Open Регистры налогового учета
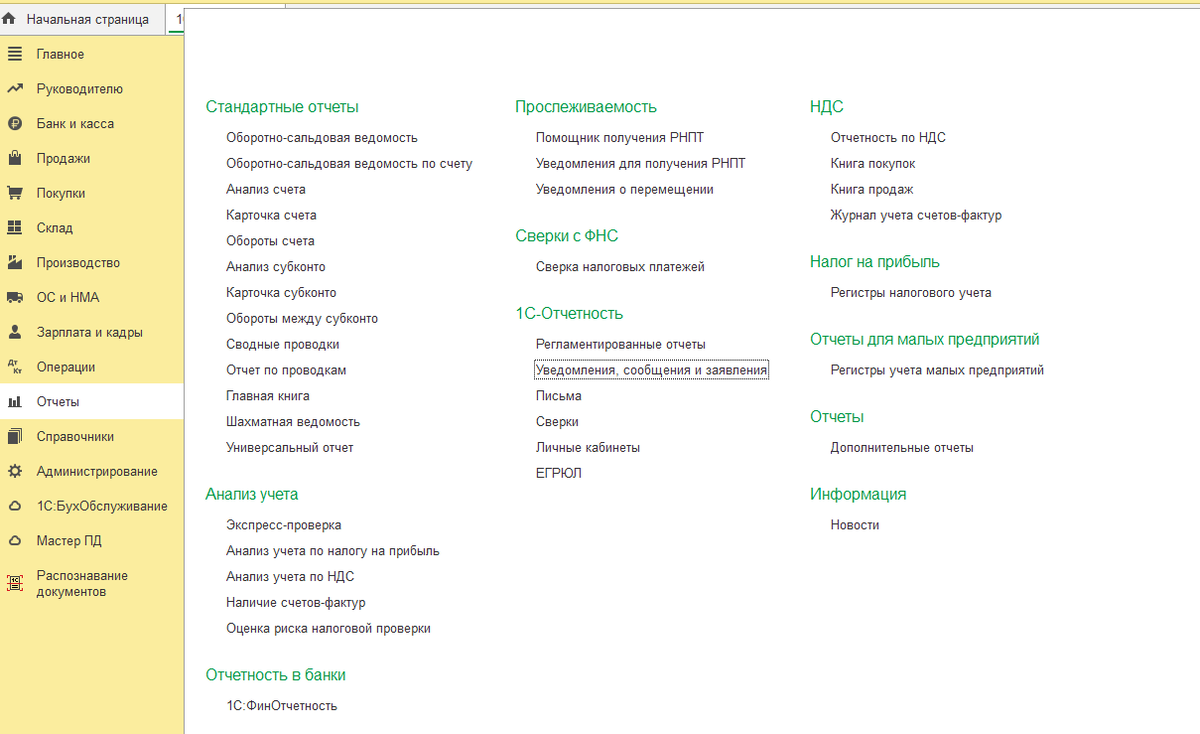 (911, 293)
